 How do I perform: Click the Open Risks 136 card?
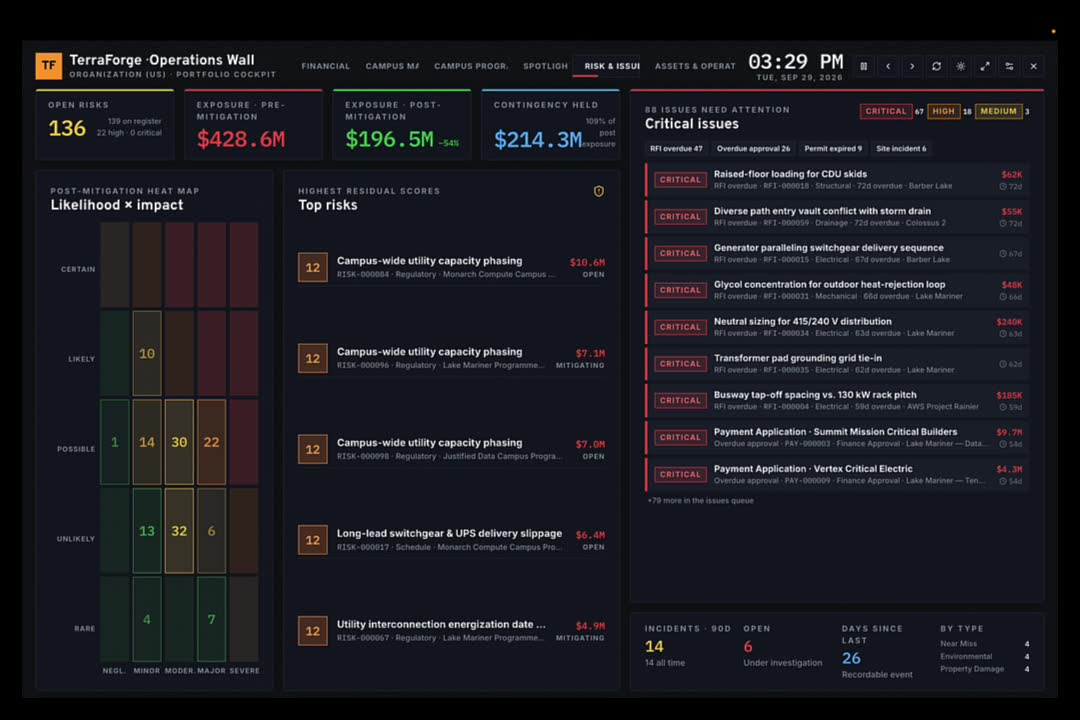pos(105,125)
